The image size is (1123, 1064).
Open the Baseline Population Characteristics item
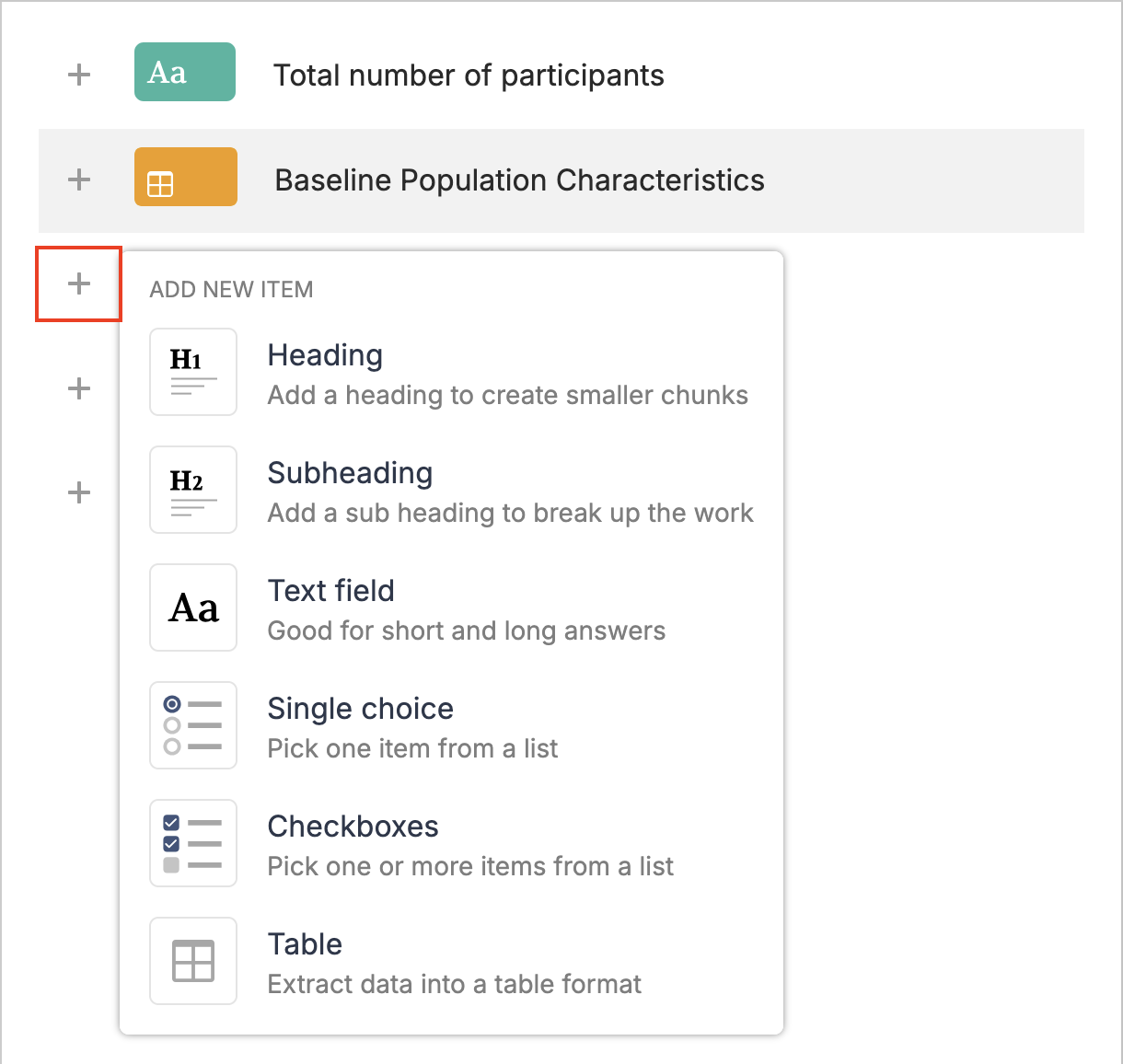pyautogui.click(x=519, y=180)
